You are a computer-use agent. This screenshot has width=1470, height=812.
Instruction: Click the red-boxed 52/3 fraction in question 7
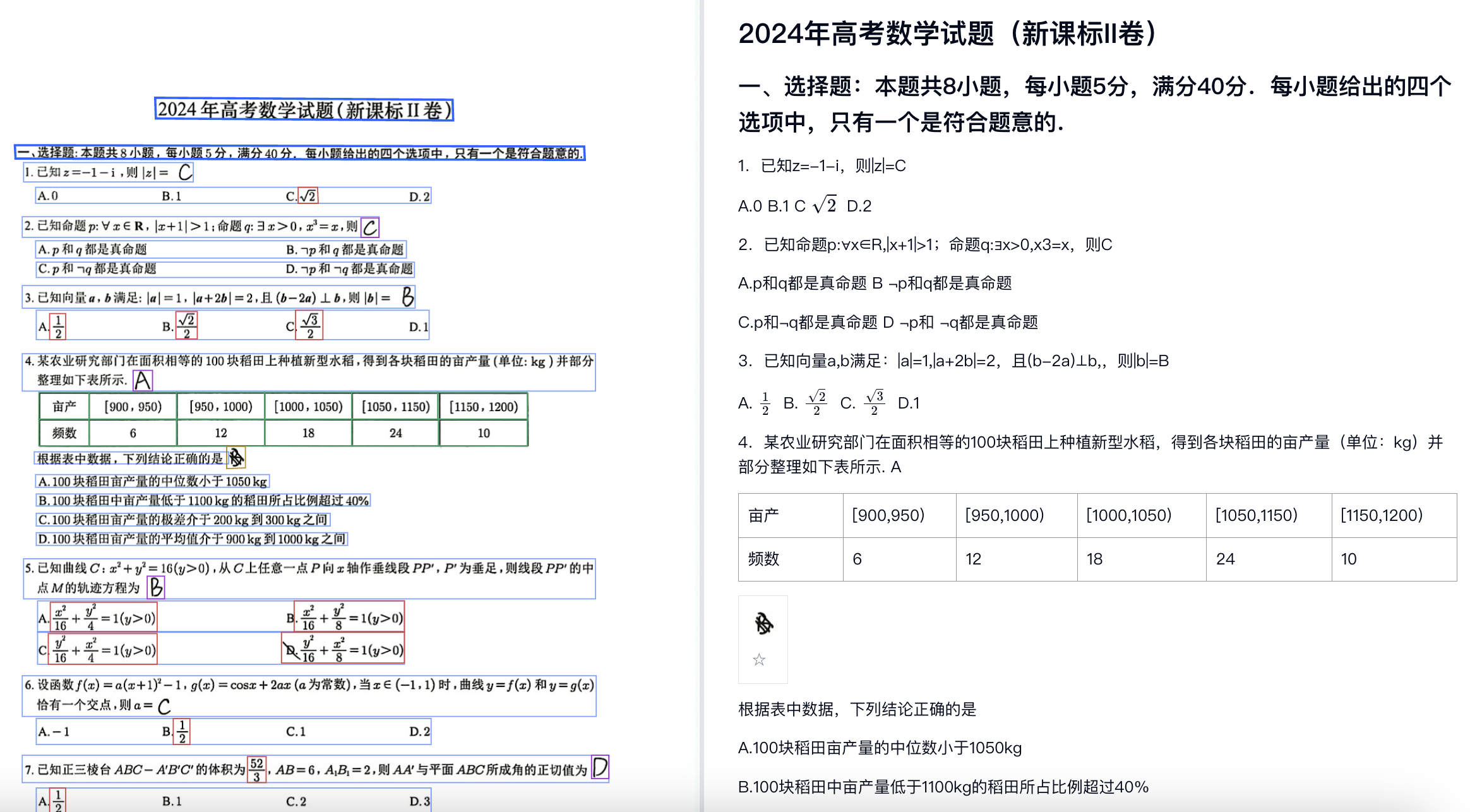tap(256, 769)
